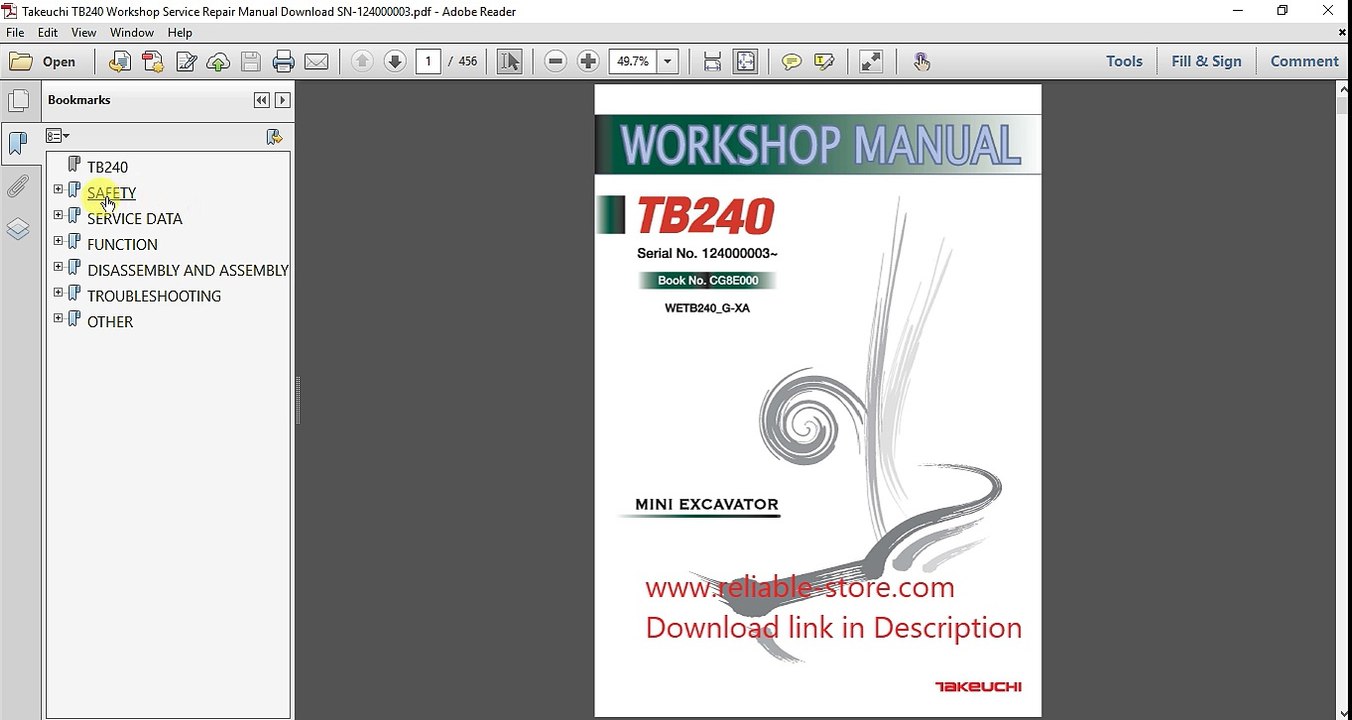Image resolution: width=1352 pixels, height=720 pixels.
Task: Click the Open folder icon
Action: (x=21, y=62)
